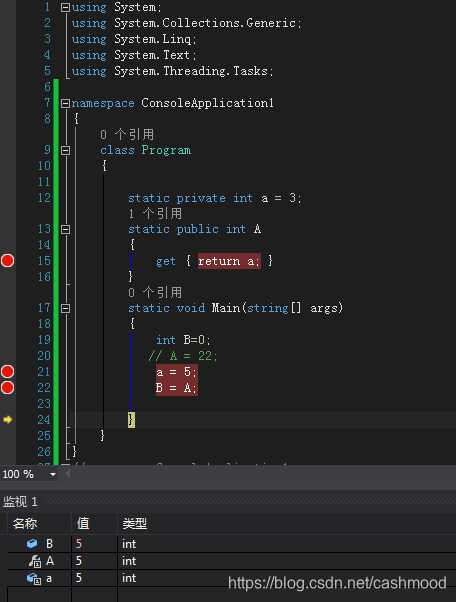The height and width of the screenshot is (602, 456).
Task: Click the int type cell for A
Action: 129,561
